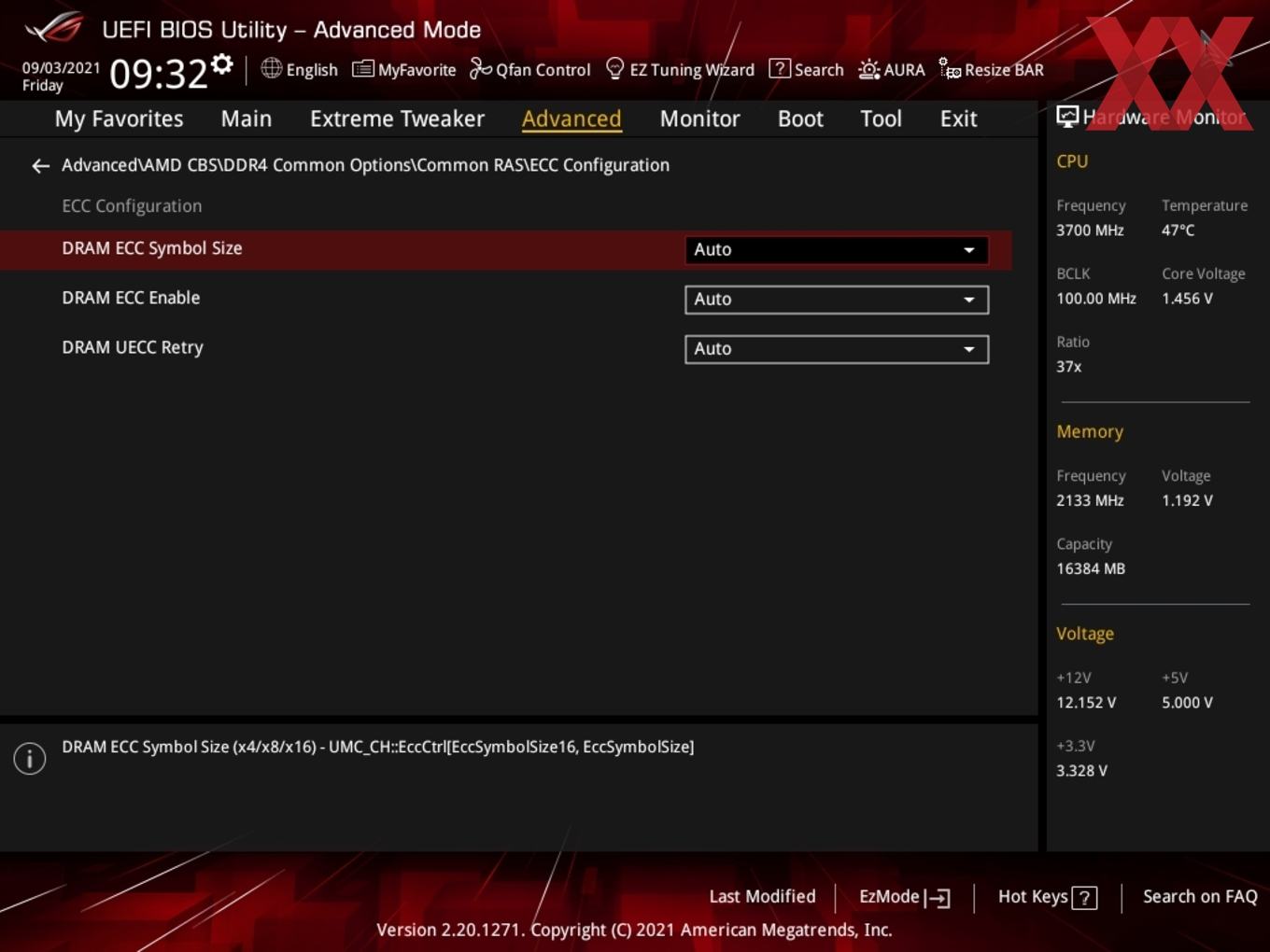Screen dimensions: 1270x952
Task: Select DRAM ECC Enable label
Action: [131, 298]
